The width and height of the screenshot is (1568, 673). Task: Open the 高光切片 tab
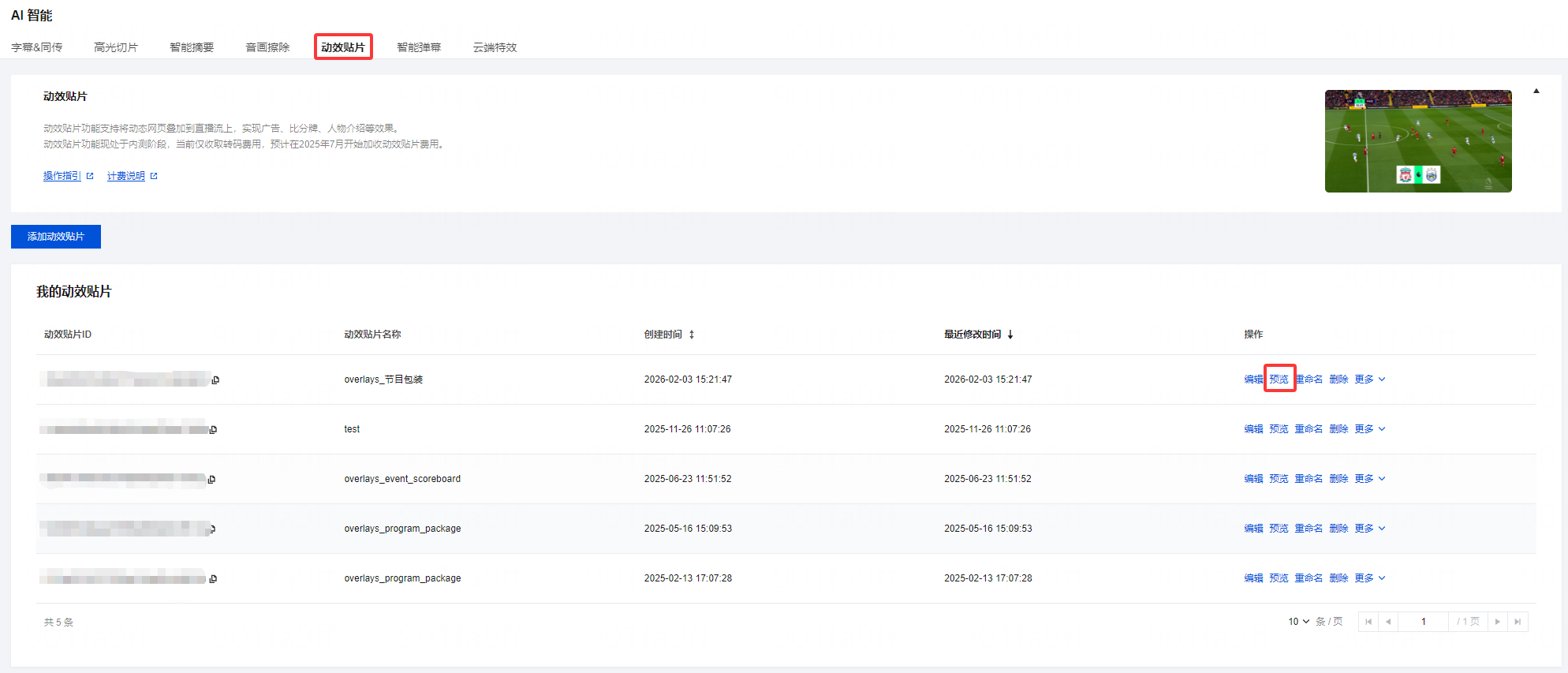116,47
